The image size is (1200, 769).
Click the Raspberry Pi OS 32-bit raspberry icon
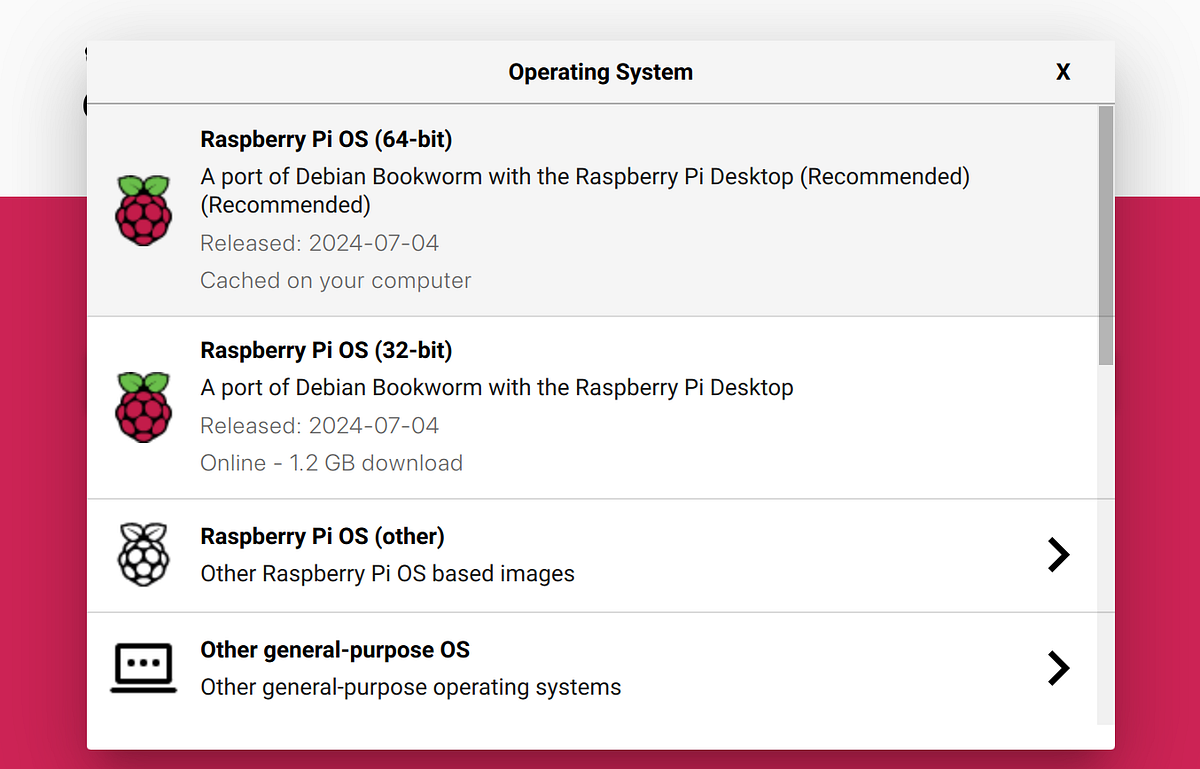144,406
